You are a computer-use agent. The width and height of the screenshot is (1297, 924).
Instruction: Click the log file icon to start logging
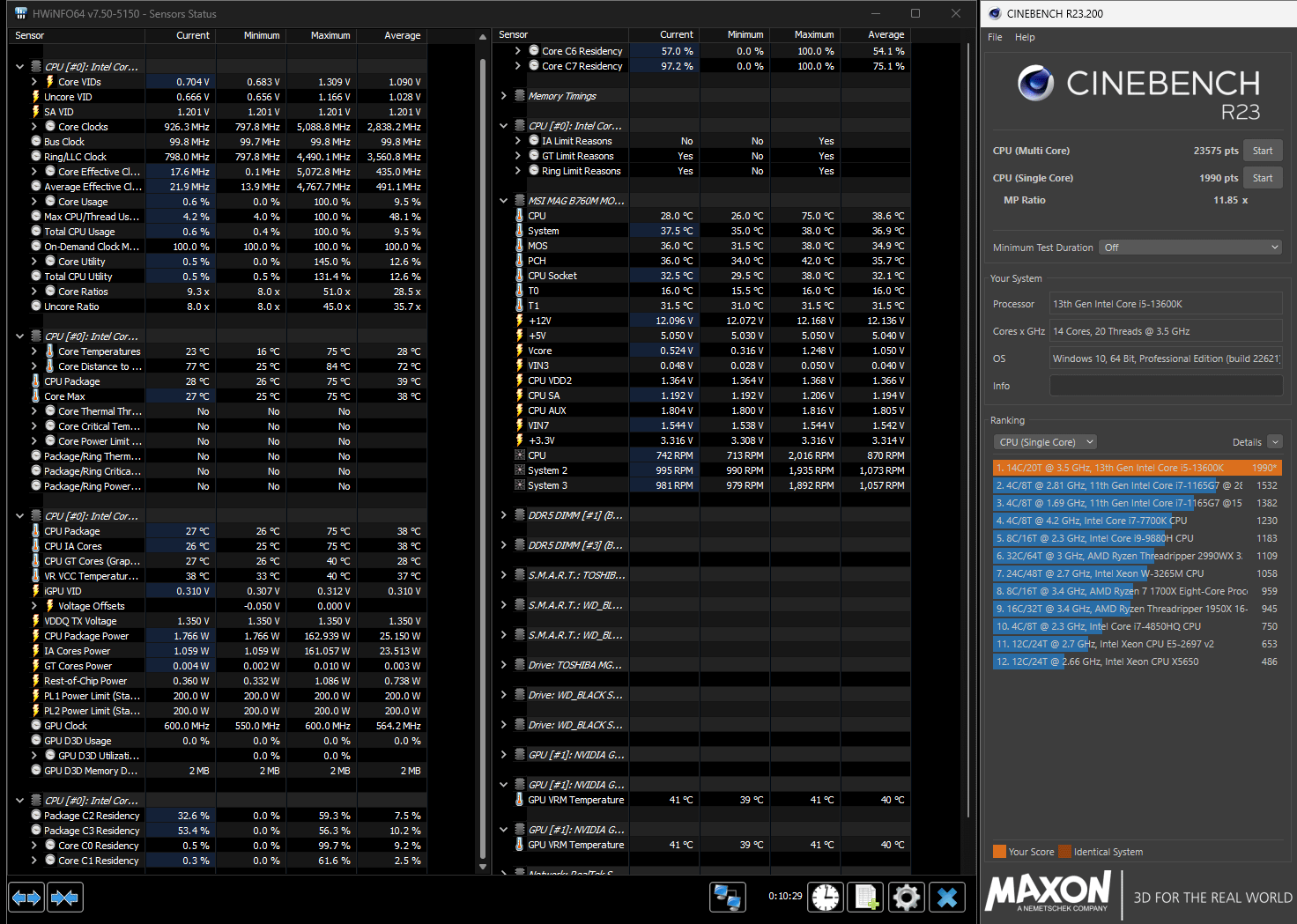pyautogui.click(x=865, y=897)
